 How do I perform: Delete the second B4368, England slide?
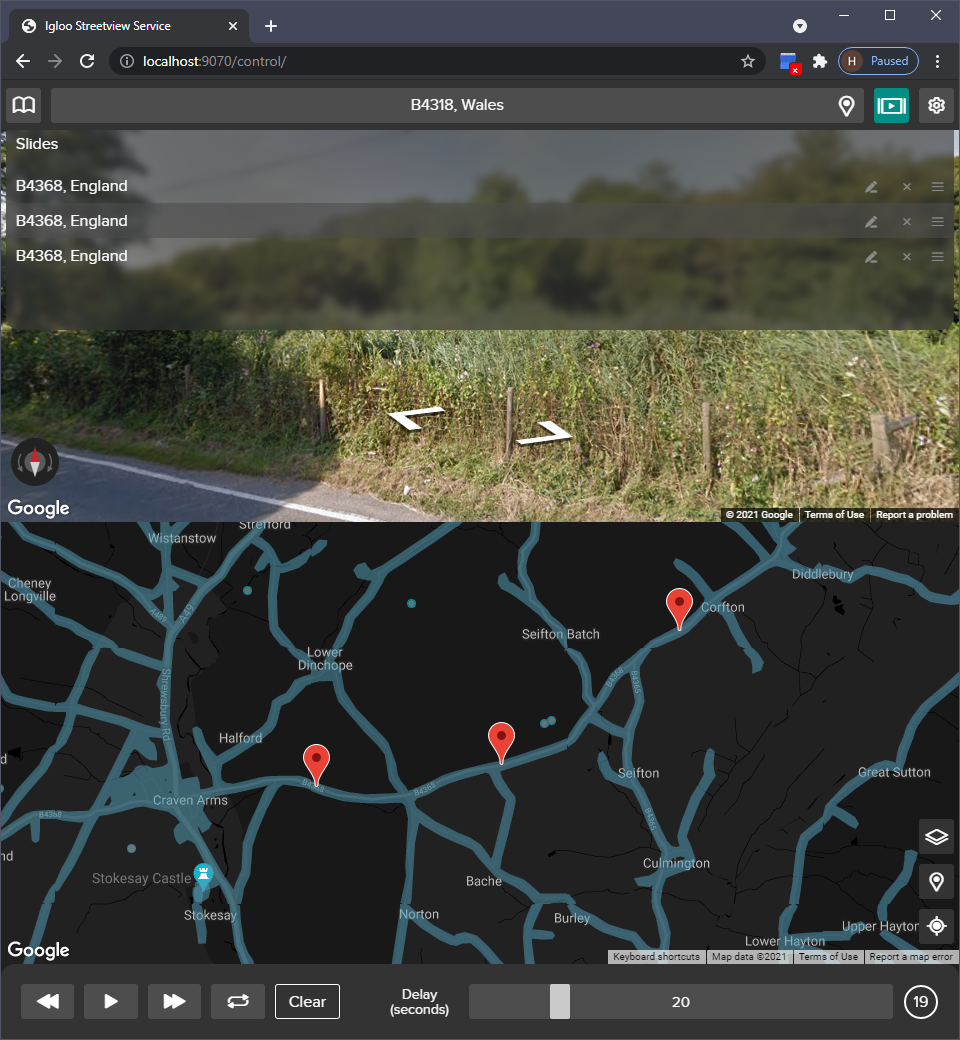[x=907, y=221]
